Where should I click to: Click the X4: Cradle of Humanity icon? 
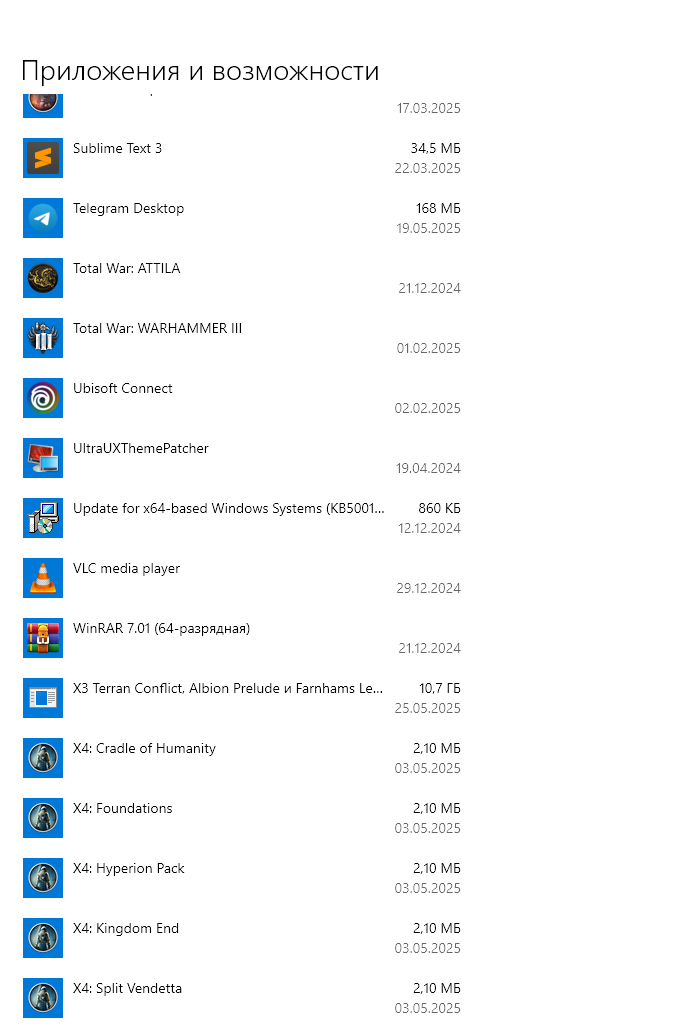(x=43, y=758)
